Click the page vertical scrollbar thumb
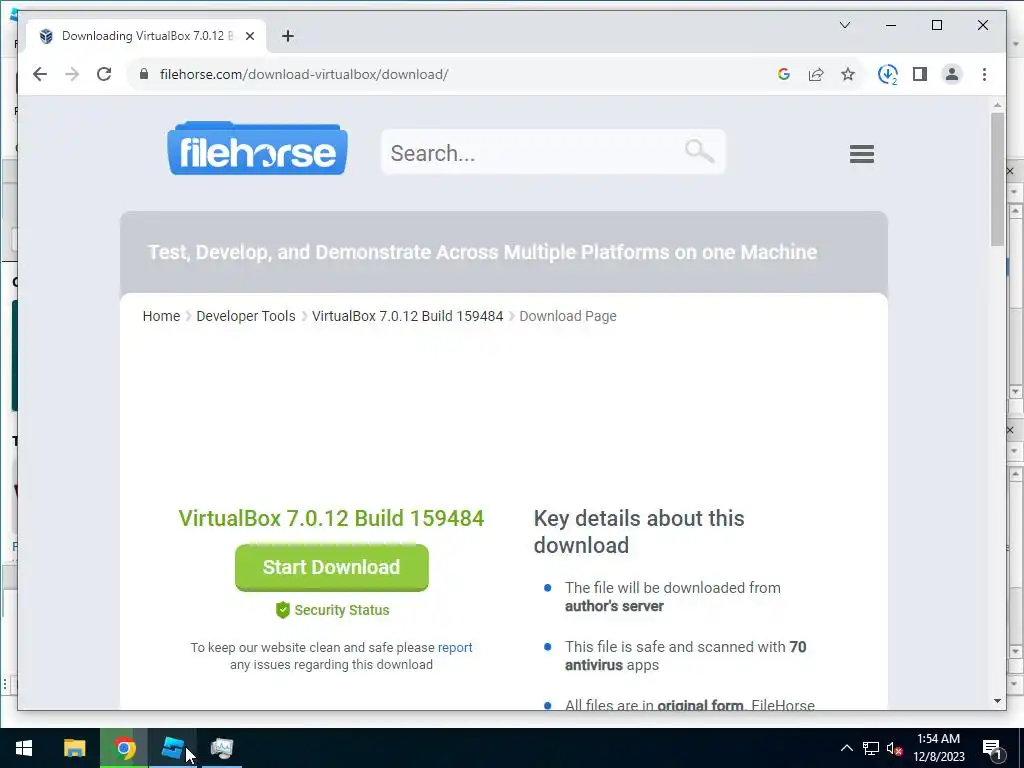The width and height of the screenshot is (1024, 768). click(997, 179)
